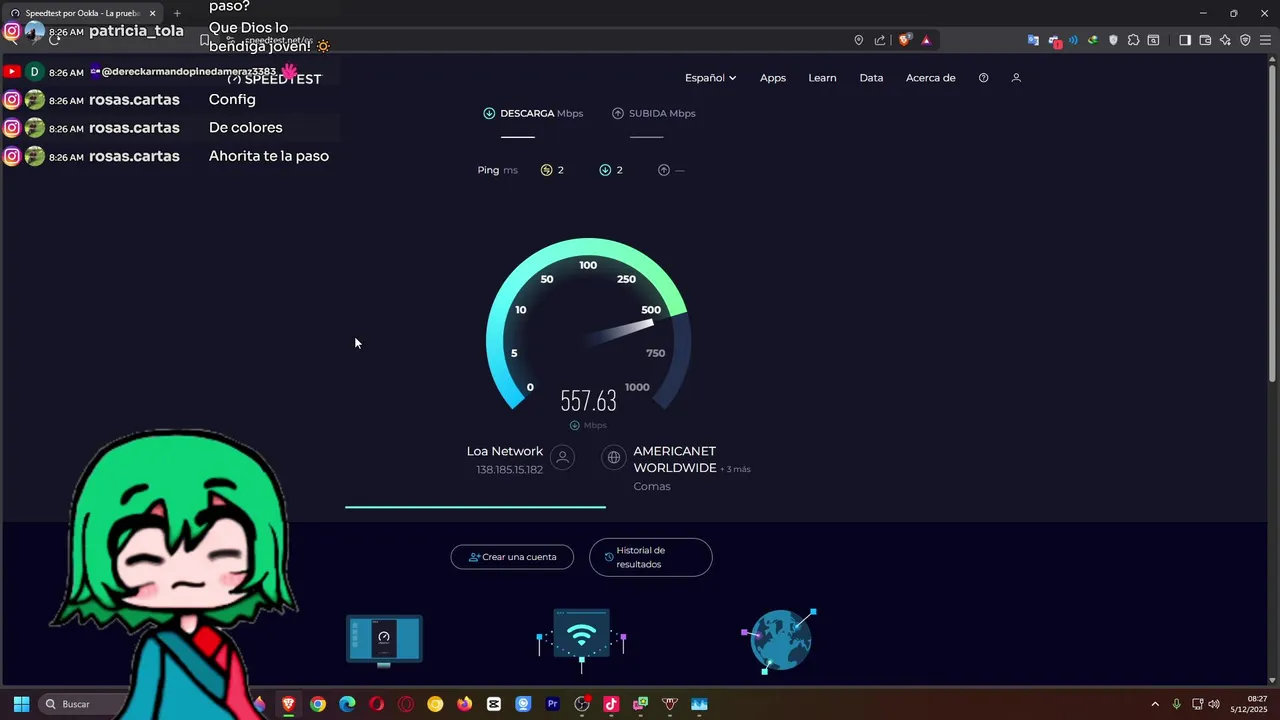1280x720 pixels.
Task: Open Google Chrome from the taskbar
Action: tap(318, 704)
